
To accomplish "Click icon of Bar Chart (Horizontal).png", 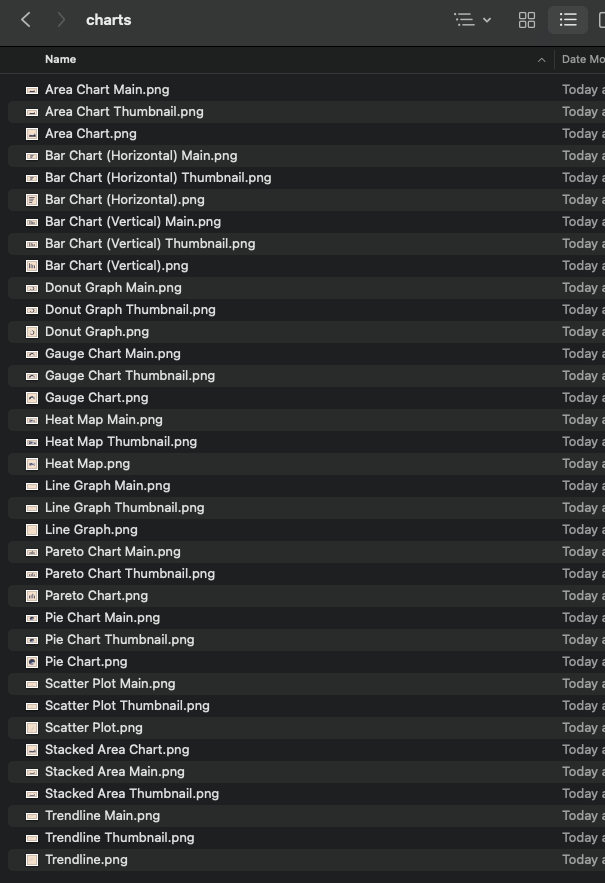I will (x=32, y=200).
